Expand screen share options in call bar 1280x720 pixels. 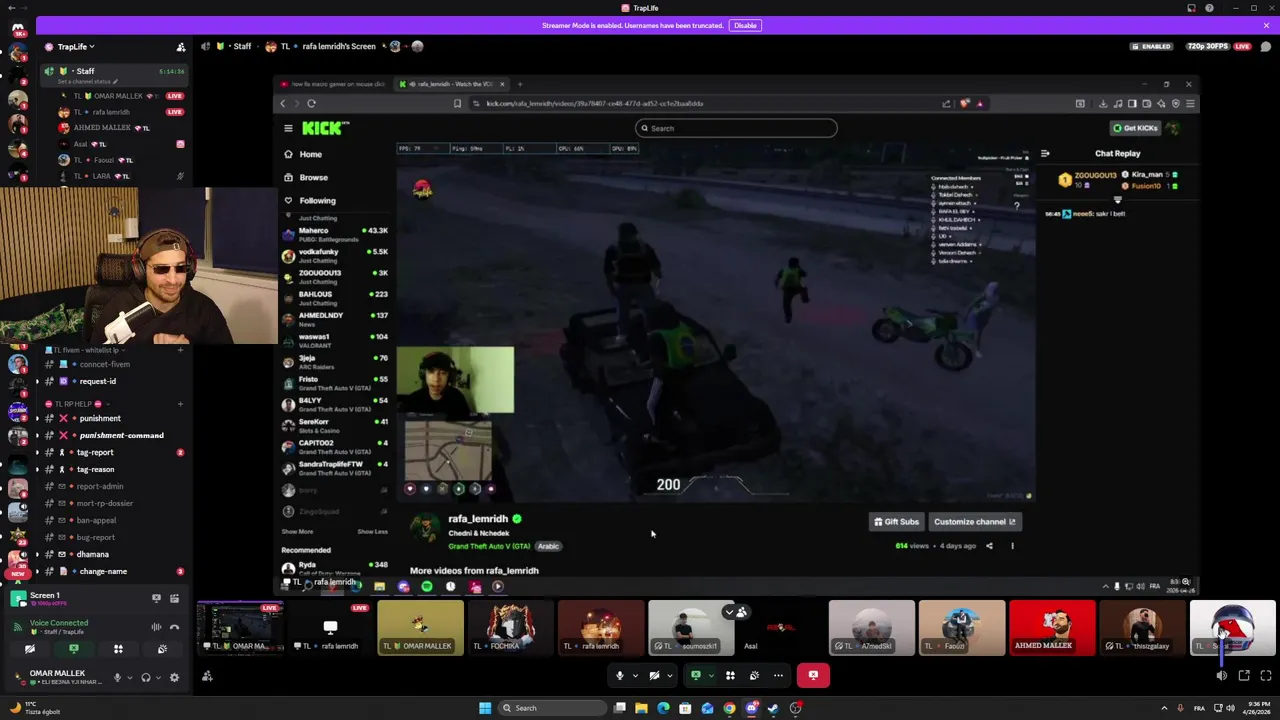click(x=711, y=675)
